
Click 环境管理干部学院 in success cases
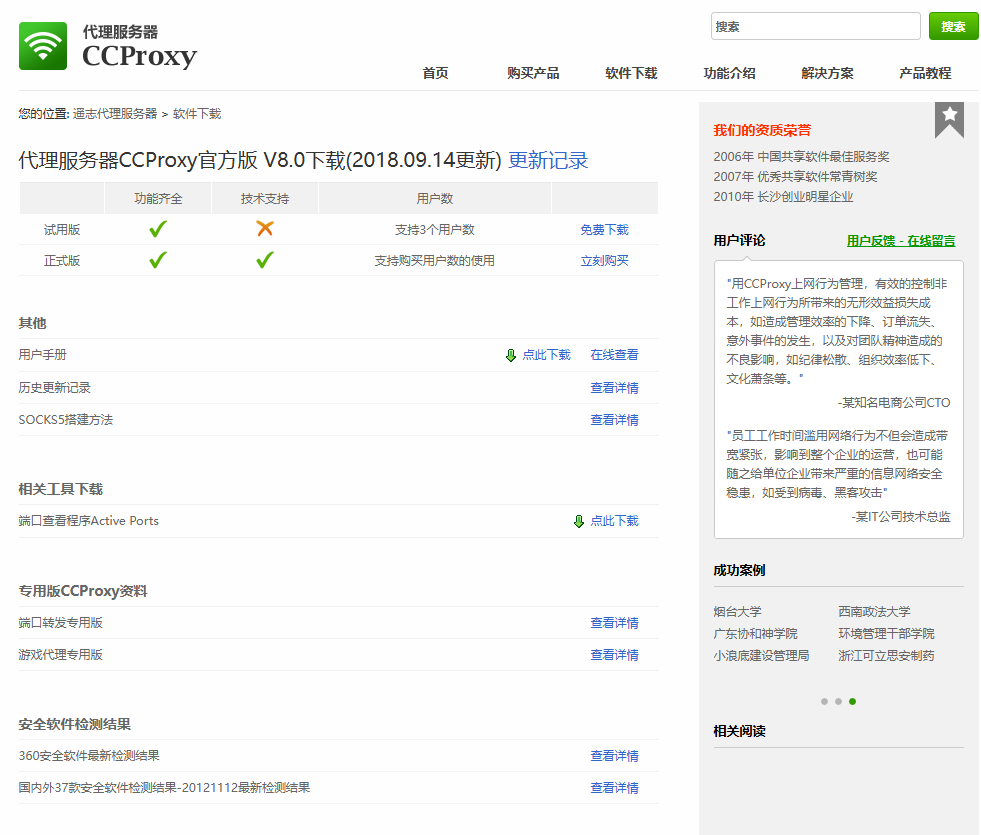[887, 634]
